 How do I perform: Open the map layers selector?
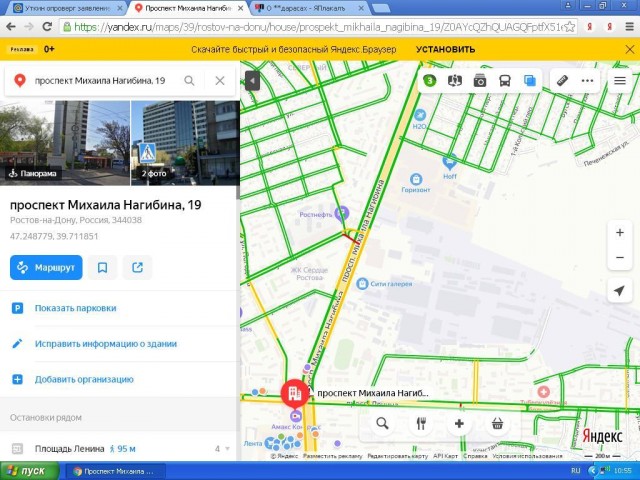(x=529, y=81)
